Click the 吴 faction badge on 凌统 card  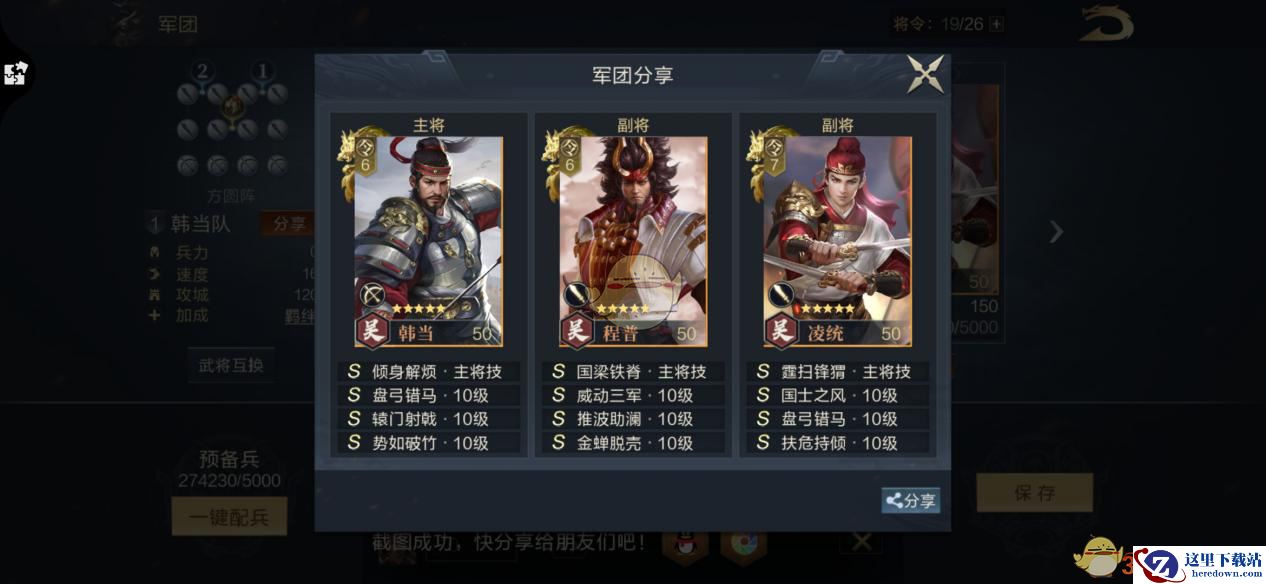pos(780,331)
